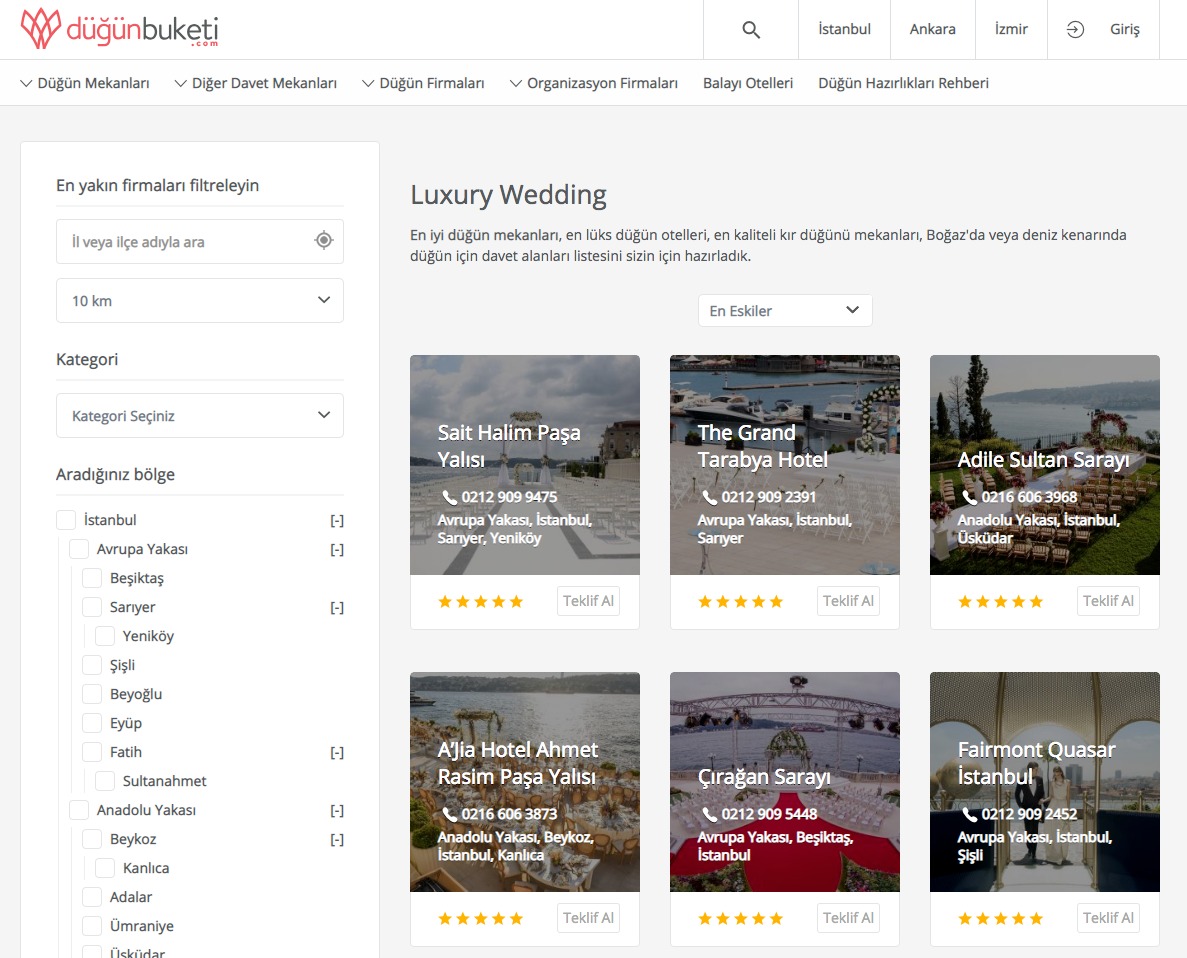This screenshot has height=958, width=1187.
Task: Collapse the Beykoz tree node
Action: pos(337,839)
